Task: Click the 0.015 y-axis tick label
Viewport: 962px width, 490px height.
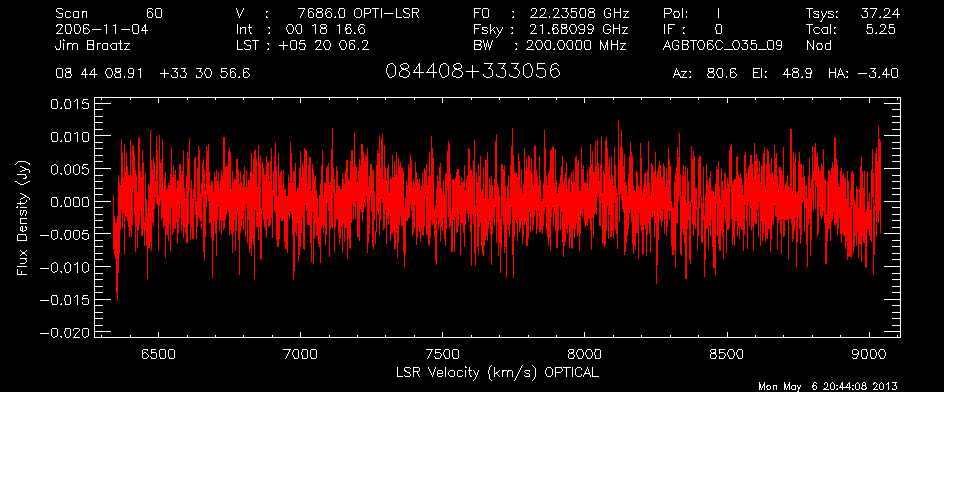Action: (x=70, y=104)
